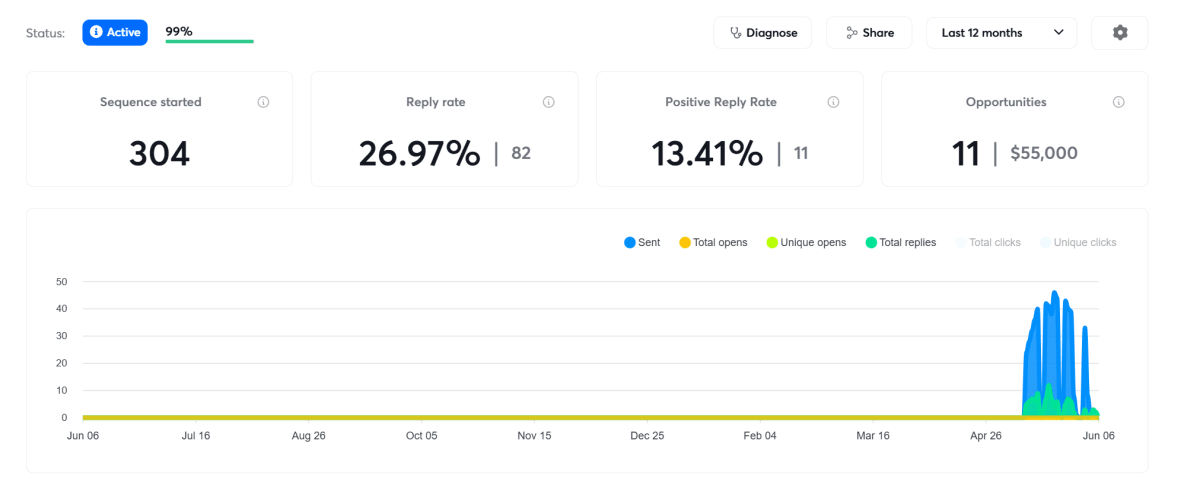The height and width of the screenshot is (485, 1200).
Task: Click the Reply rate card title
Action: (x=436, y=102)
